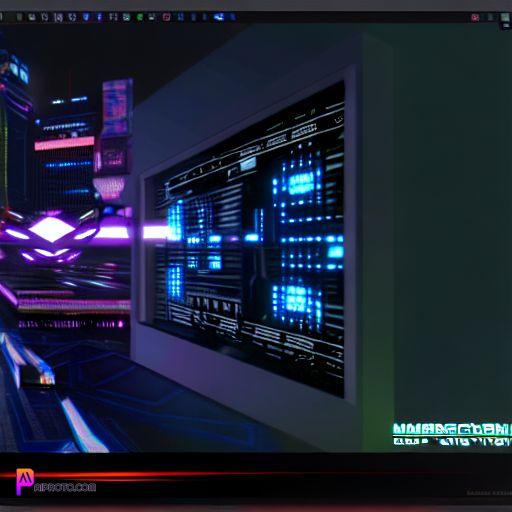The width and height of the screenshot is (512, 512).
Task: Click the blue shield icon in top toolbar
Action: click(x=86, y=17)
